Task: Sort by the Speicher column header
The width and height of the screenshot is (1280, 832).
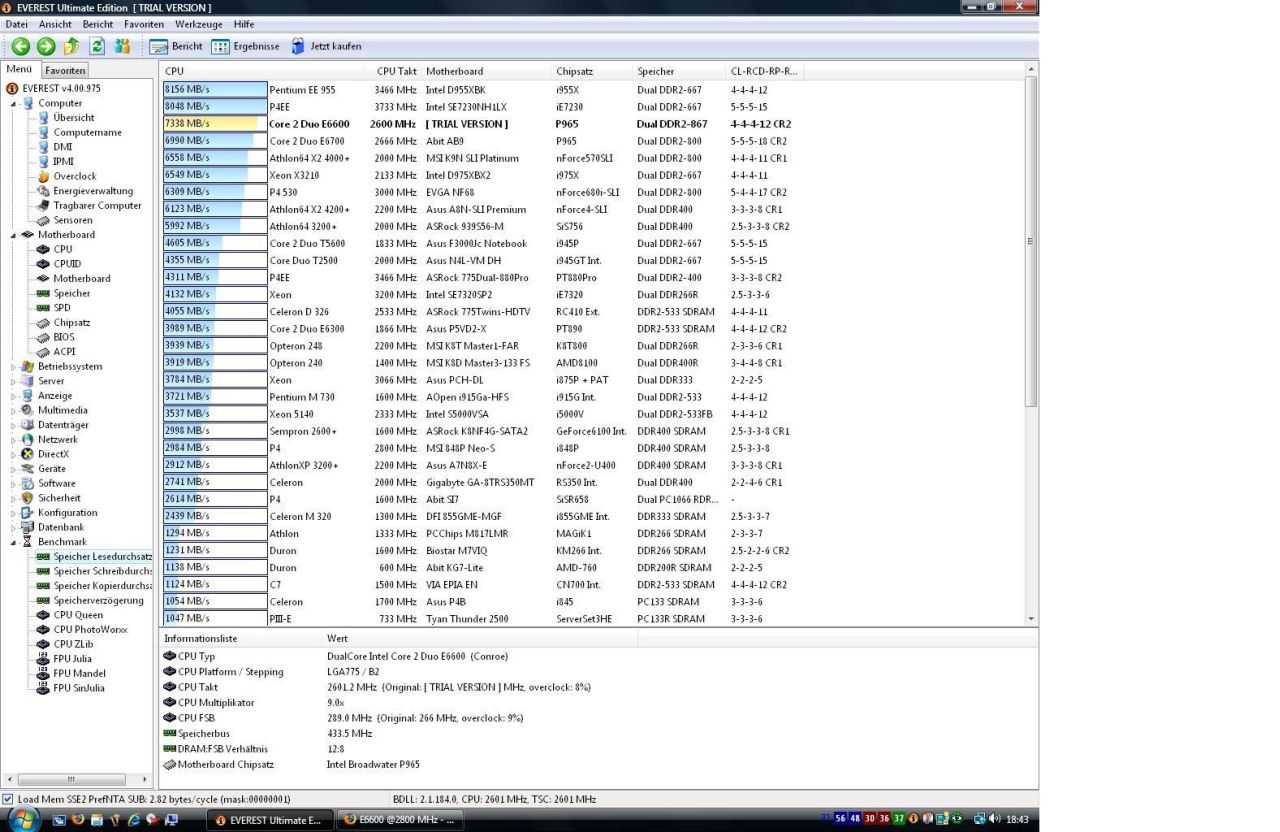Action: (x=680, y=71)
